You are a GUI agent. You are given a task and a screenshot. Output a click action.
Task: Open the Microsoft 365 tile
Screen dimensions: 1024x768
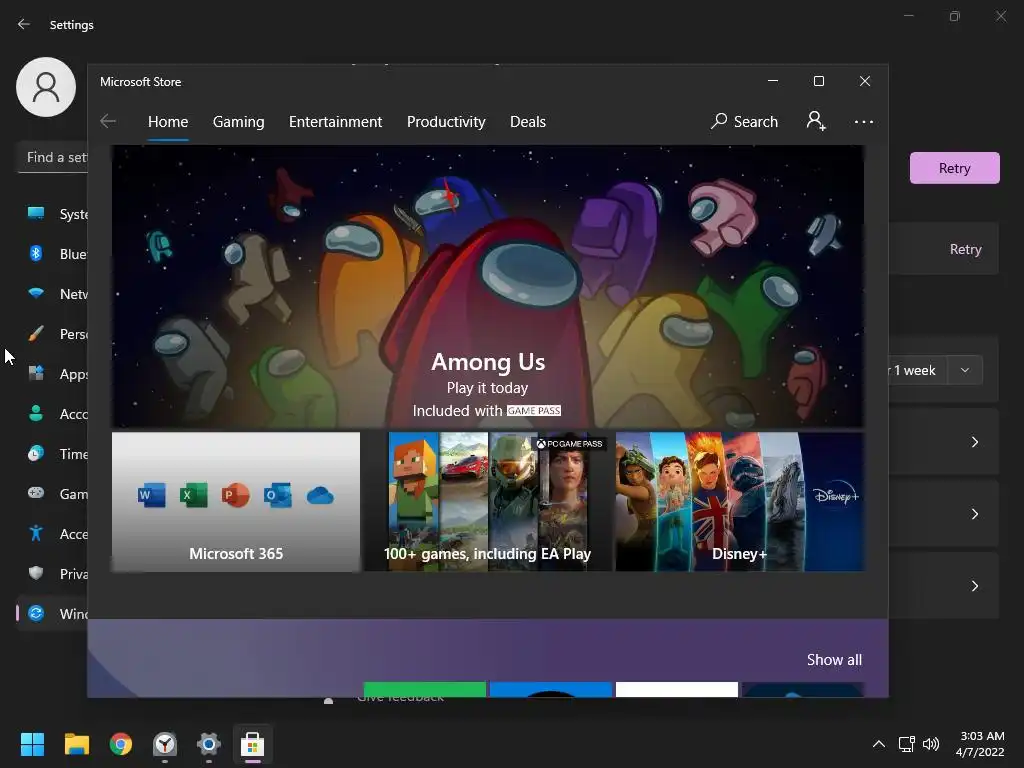tap(236, 502)
